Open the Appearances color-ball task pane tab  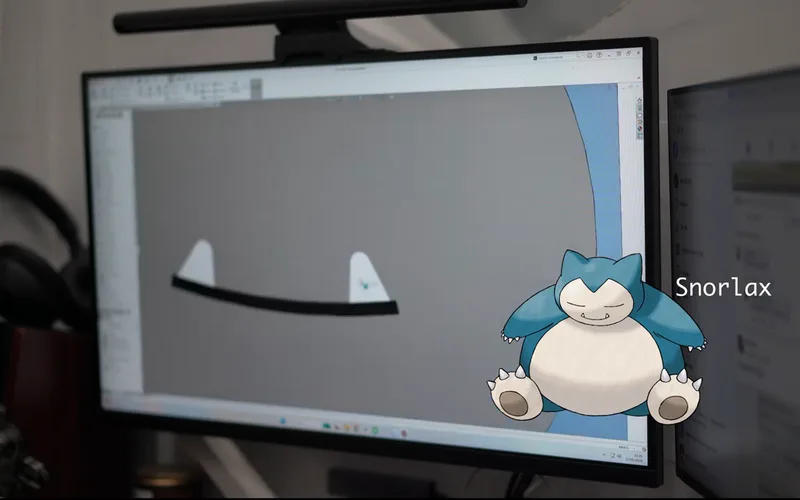pyautogui.click(x=640, y=128)
